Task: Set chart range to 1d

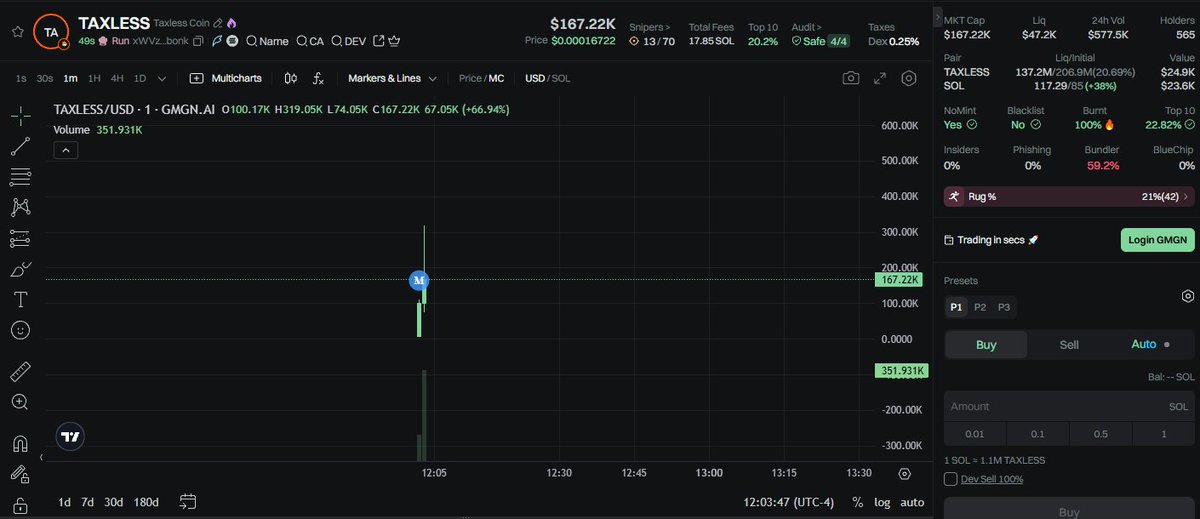Action: [x=65, y=502]
